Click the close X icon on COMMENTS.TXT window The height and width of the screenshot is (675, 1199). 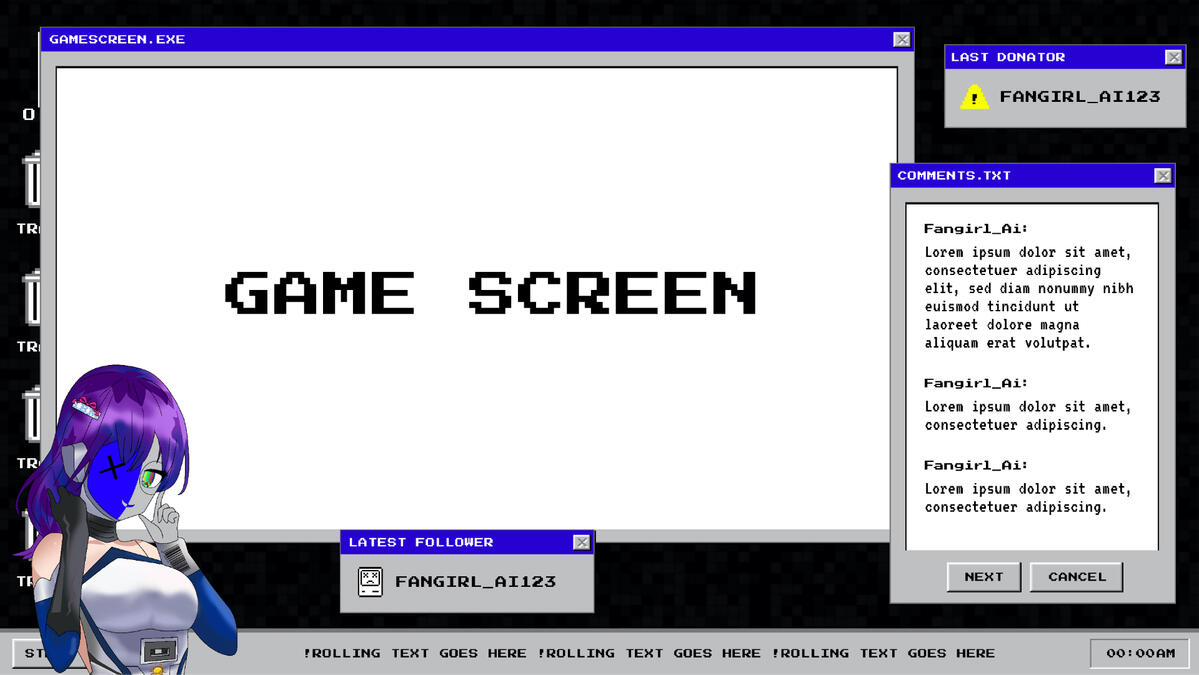(x=1163, y=175)
